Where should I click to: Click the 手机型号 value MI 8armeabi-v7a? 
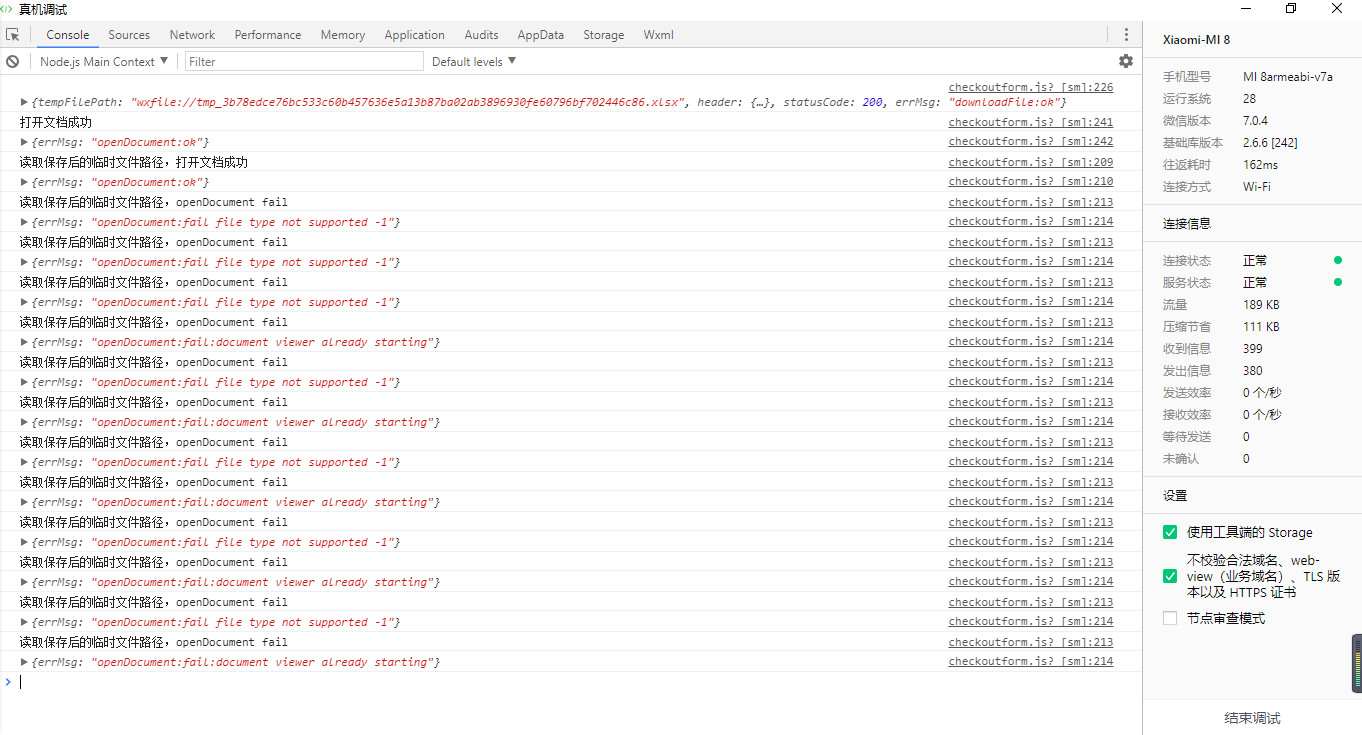pyautogui.click(x=1288, y=76)
